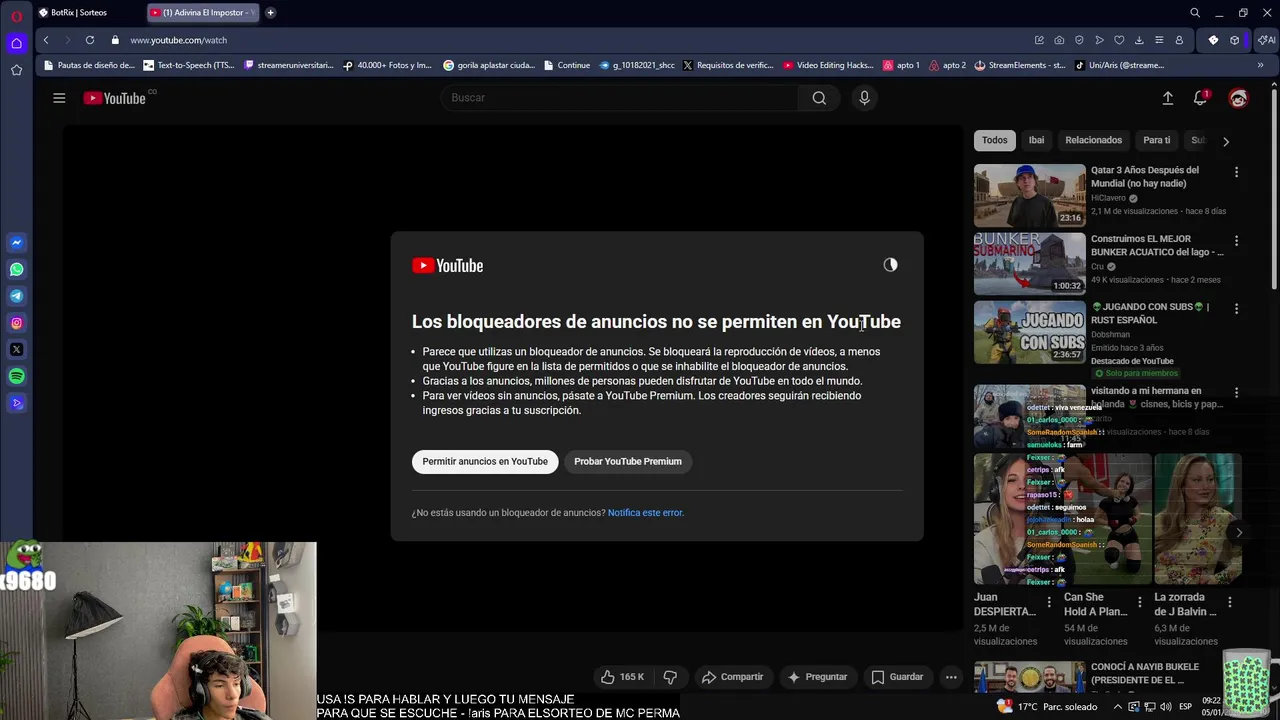Dislike the video
This screenshot has width=1280, height=720.
tap(670, 677)
